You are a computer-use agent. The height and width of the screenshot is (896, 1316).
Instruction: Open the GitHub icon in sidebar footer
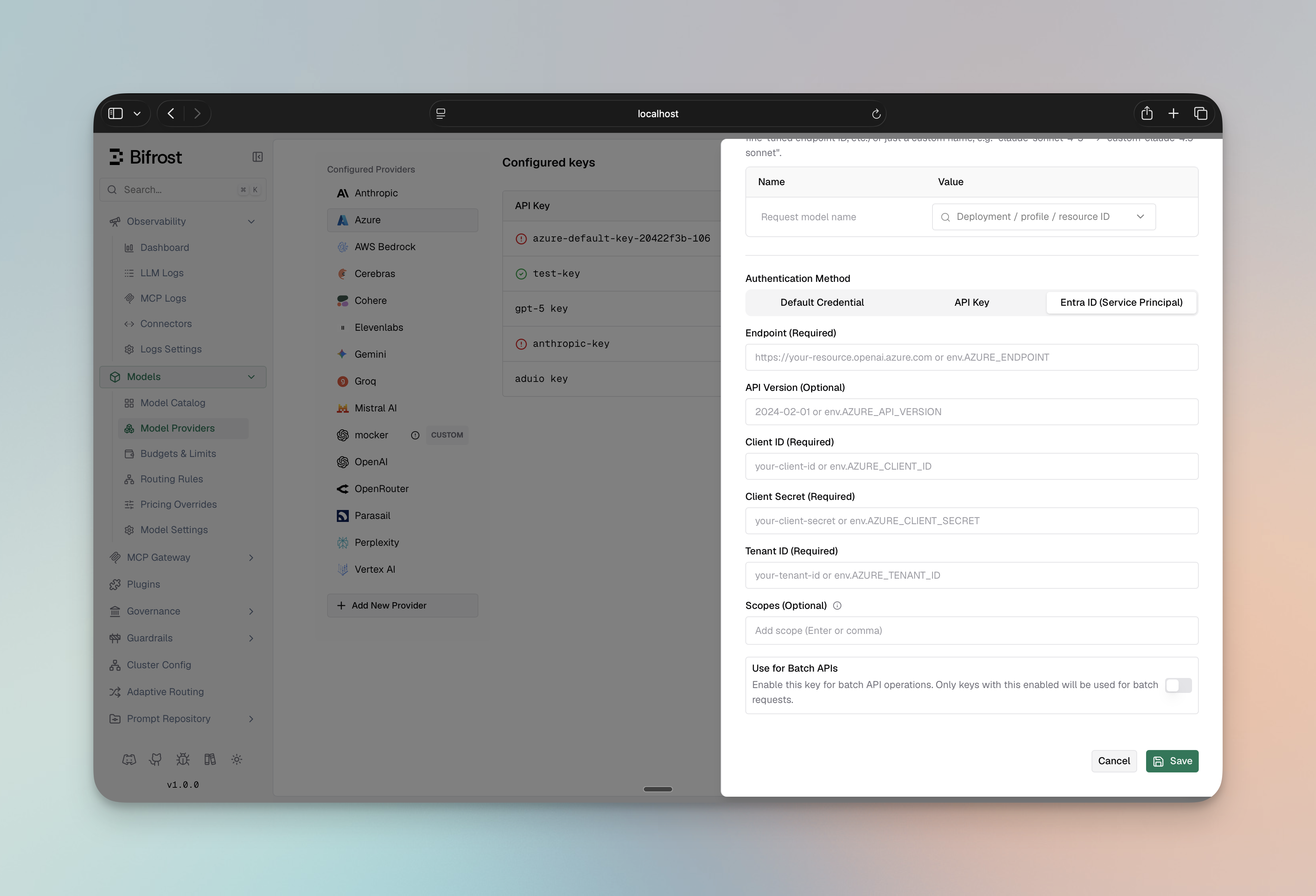(x=156, y=760)
